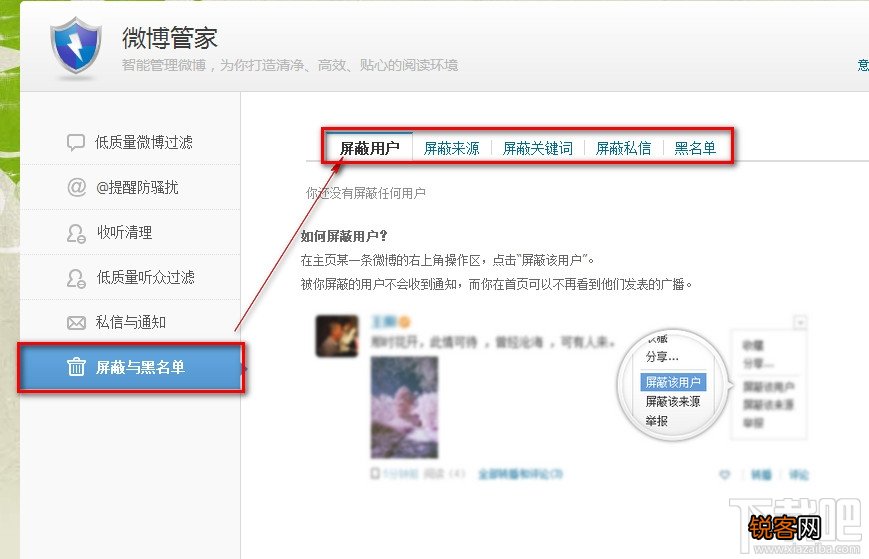Open 私信与通知 settings
Image resolution: width=869 pixels, height=559 pixels.
(x=130, y=322)
